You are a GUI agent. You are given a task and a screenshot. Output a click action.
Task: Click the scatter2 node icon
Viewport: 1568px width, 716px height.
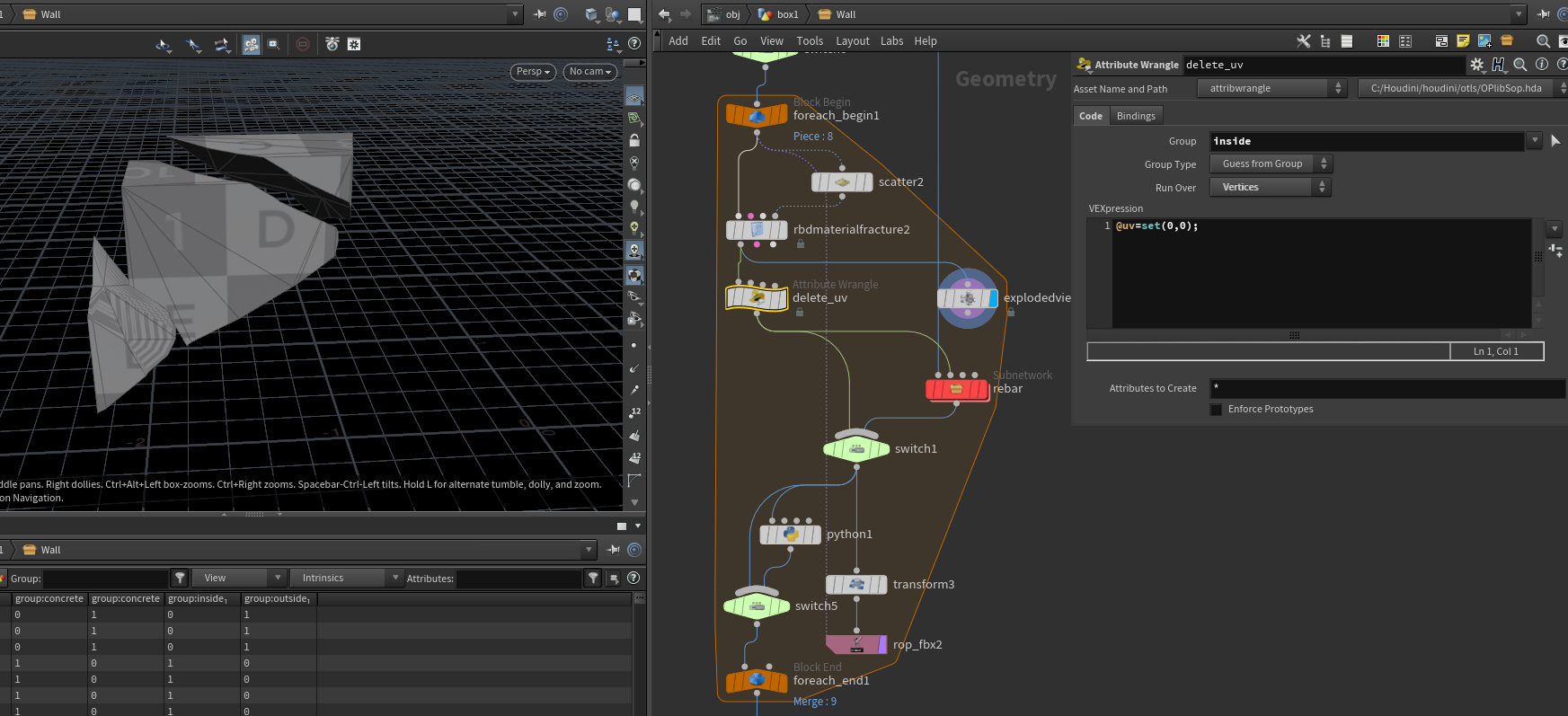(842, 182)
